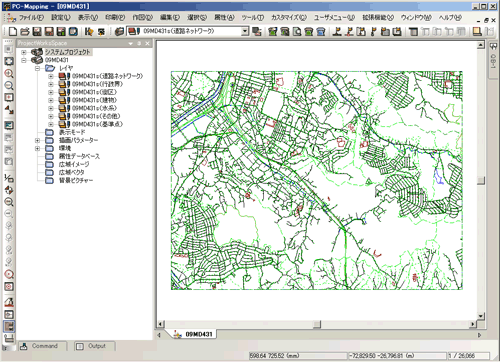500x362 pixels.
Task: Click the red circle magnifier tool
Action: tap(9, 274)
